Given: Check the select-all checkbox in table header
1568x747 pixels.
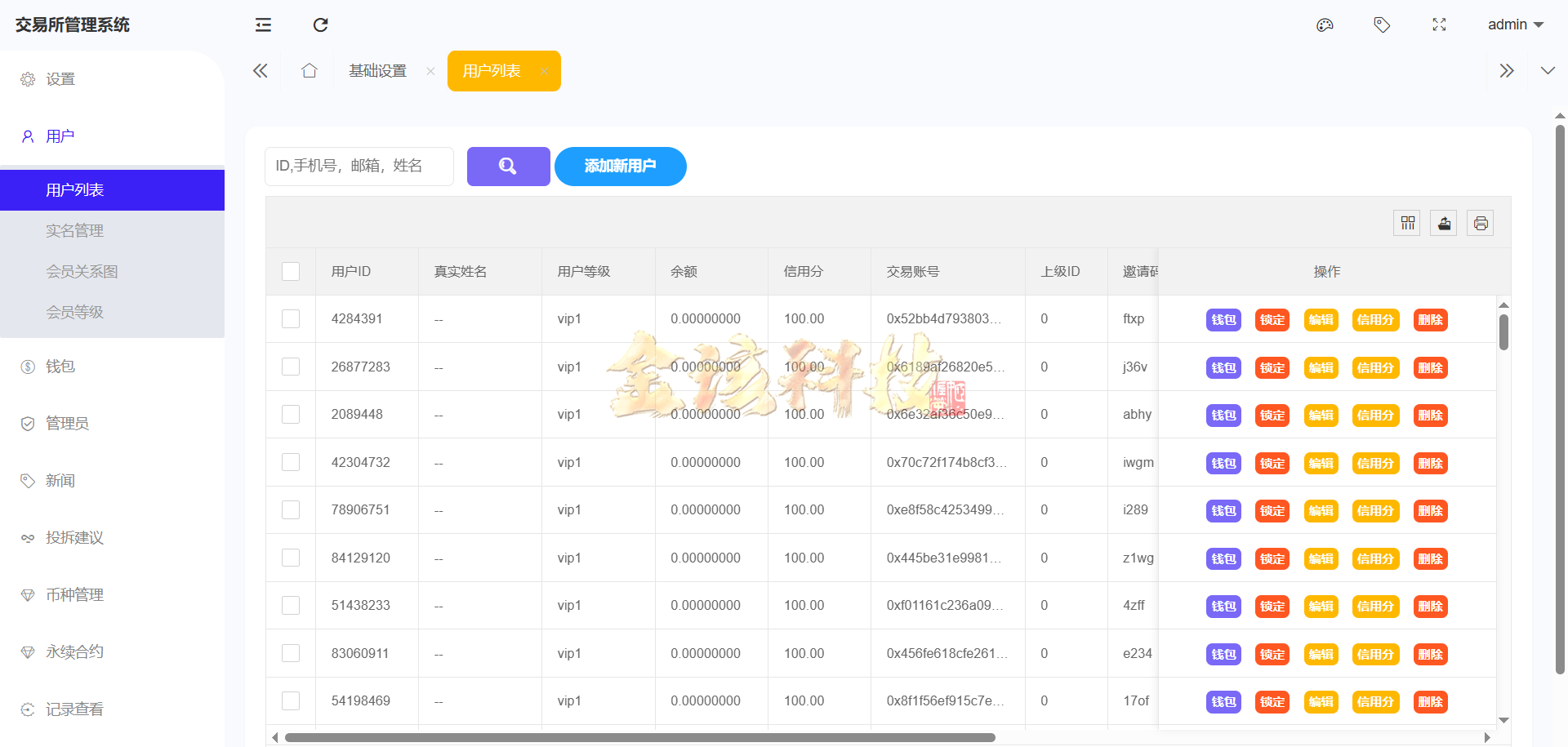Looking at the screenshot, I should 290,270.
